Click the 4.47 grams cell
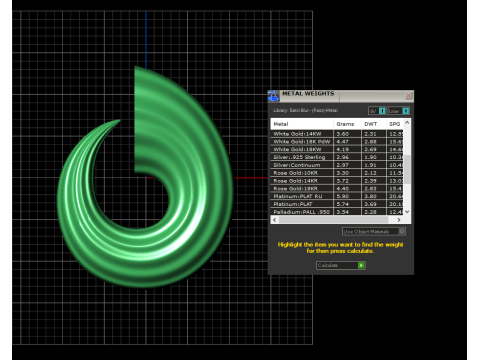This screenshot has width=480, height=360. (347, 142)
